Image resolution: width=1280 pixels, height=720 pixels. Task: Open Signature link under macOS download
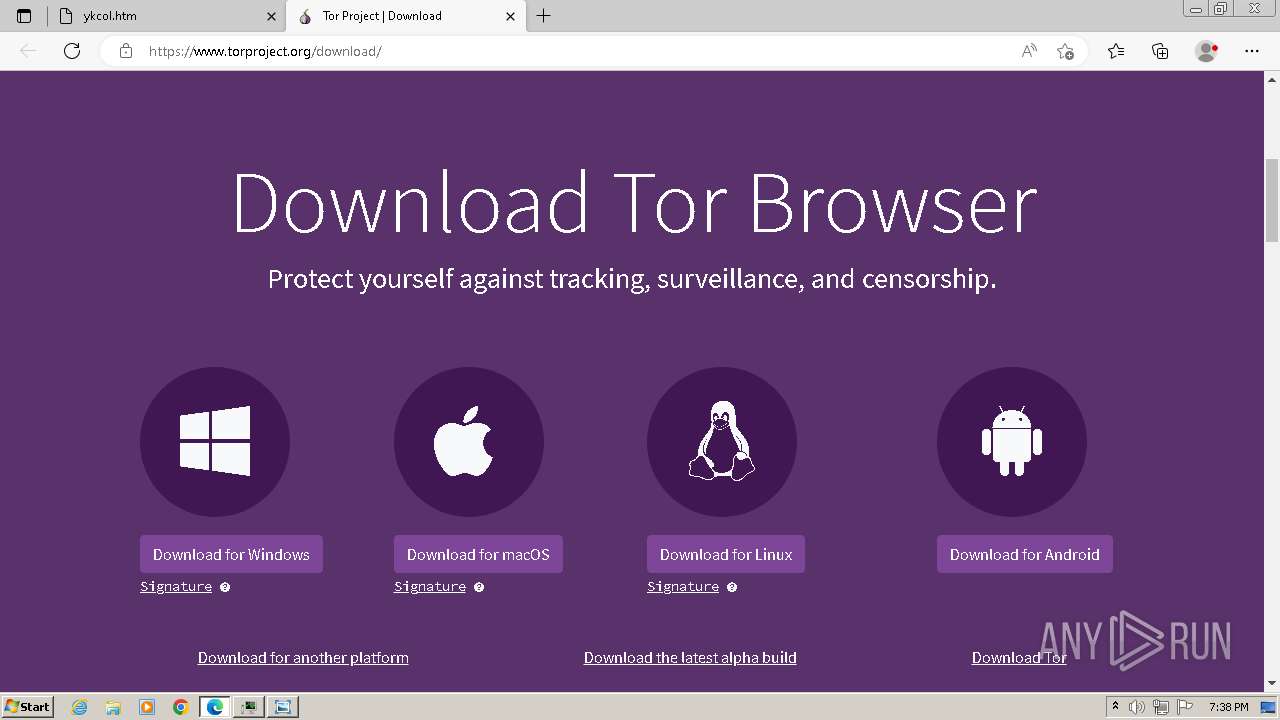point(430,587)
